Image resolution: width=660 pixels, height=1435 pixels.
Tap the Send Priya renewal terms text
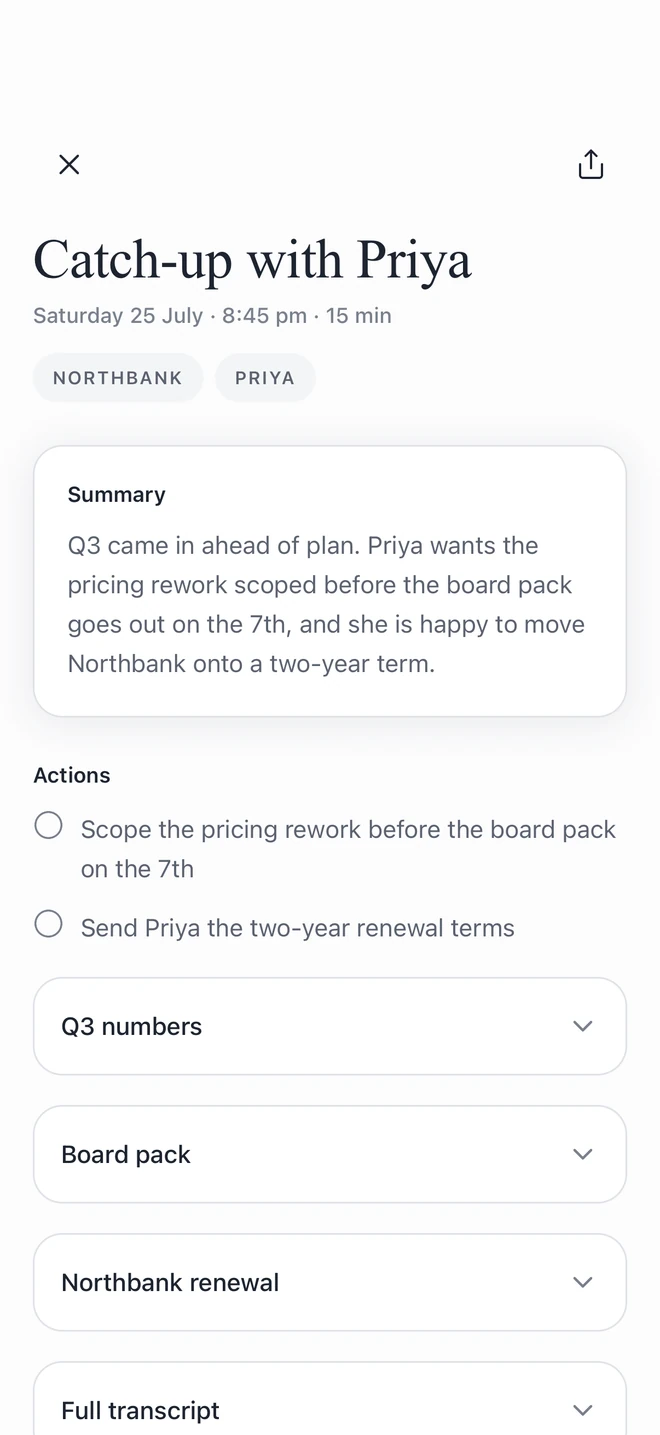[298, 928]
